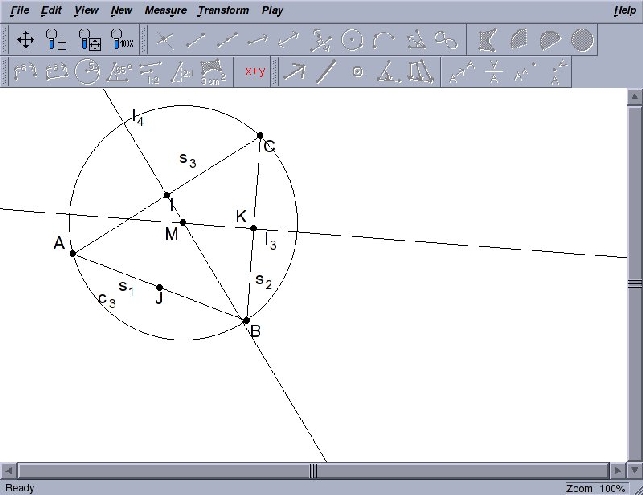Click the Reflect mirrored-A icon
Screen dimensions: 643x495
pos(494,72)
